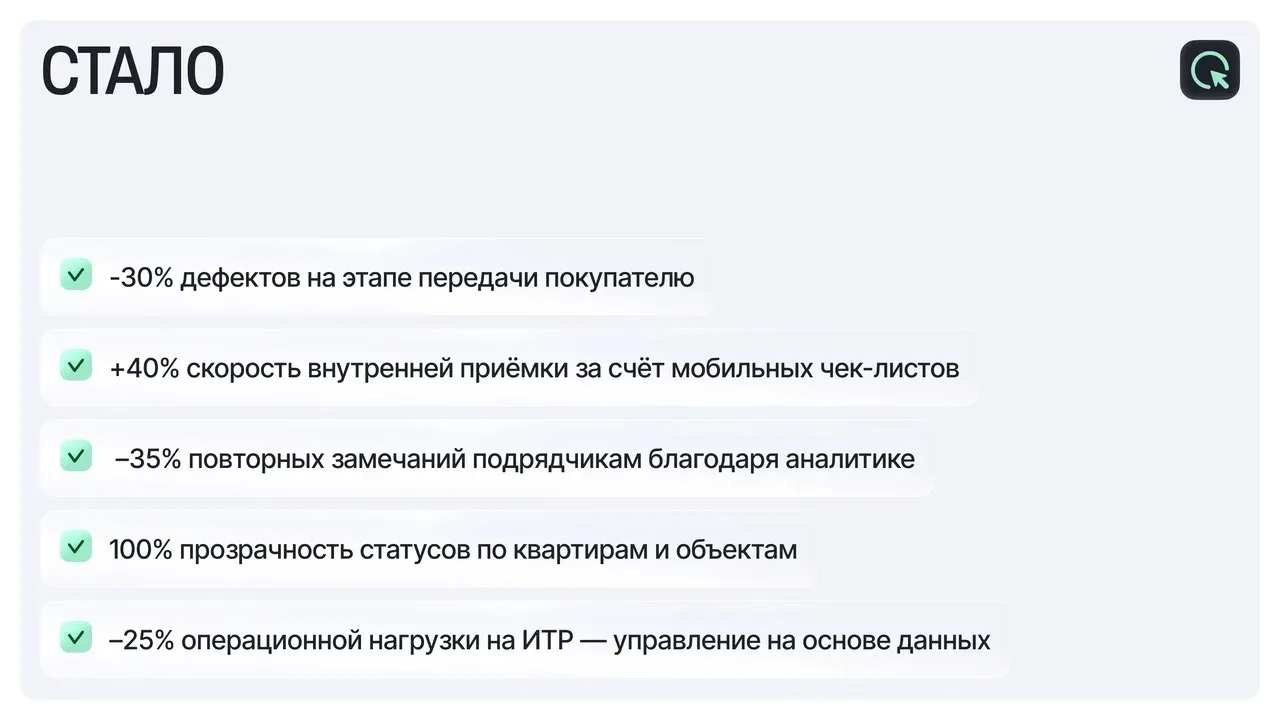This screenshot has height=720, width=1280.
Task: Click the checkmark beside +40% скорость
Action: point(76,366)
